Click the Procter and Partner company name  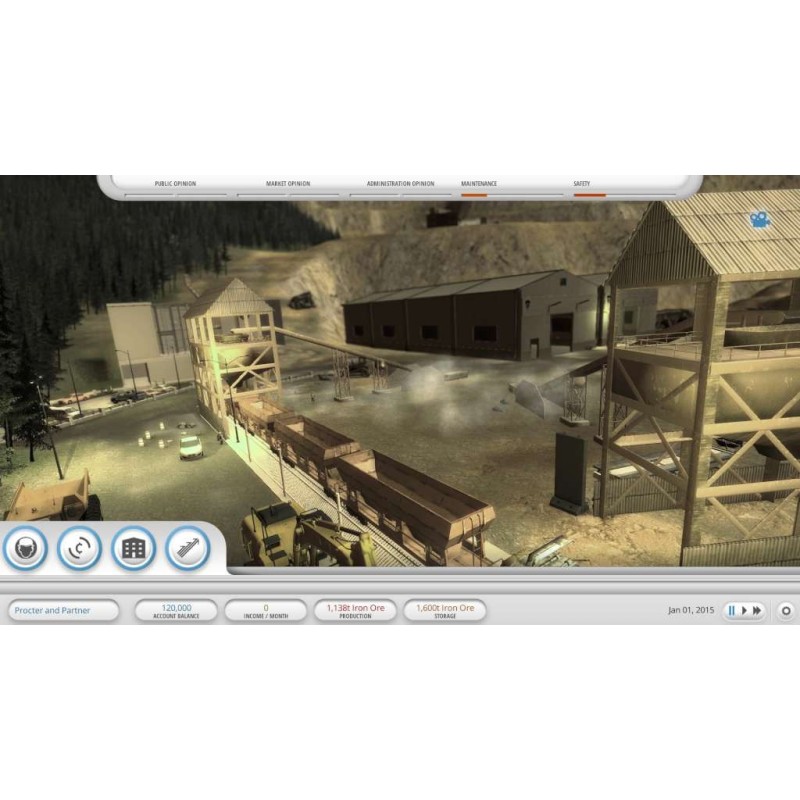[x=63, y=610]
